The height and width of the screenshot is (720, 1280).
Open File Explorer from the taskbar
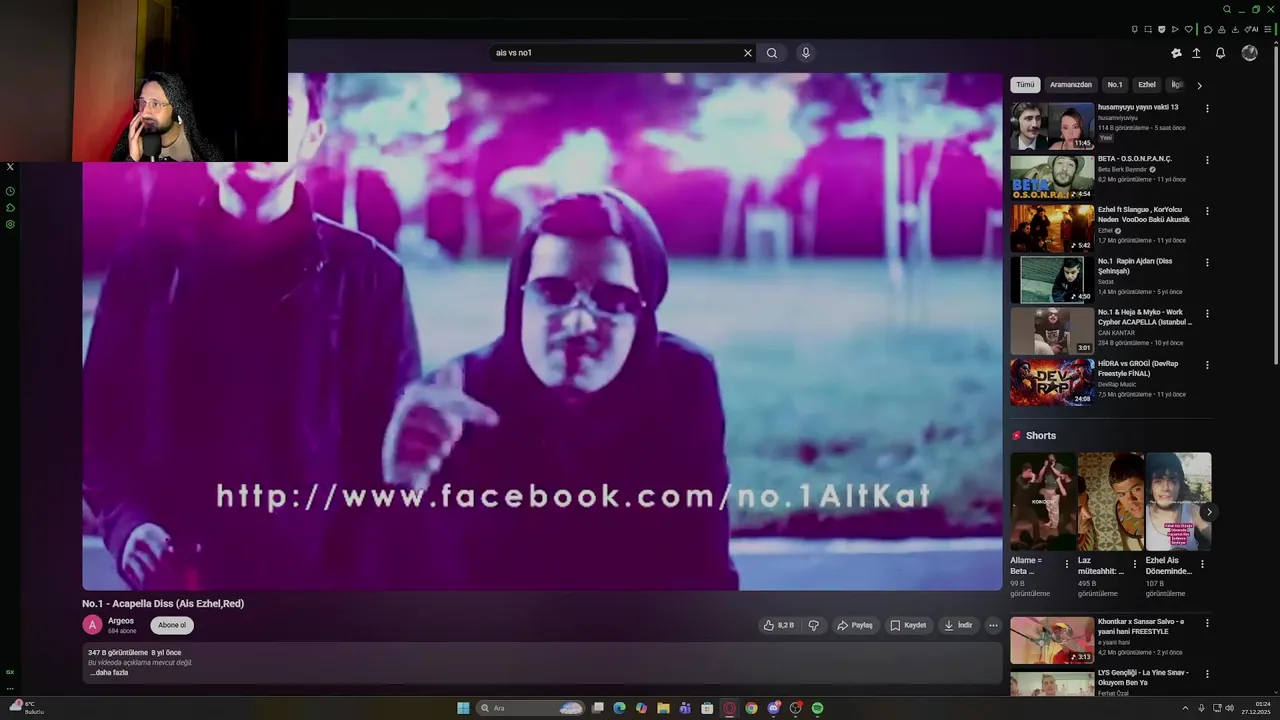pos(663,708)
